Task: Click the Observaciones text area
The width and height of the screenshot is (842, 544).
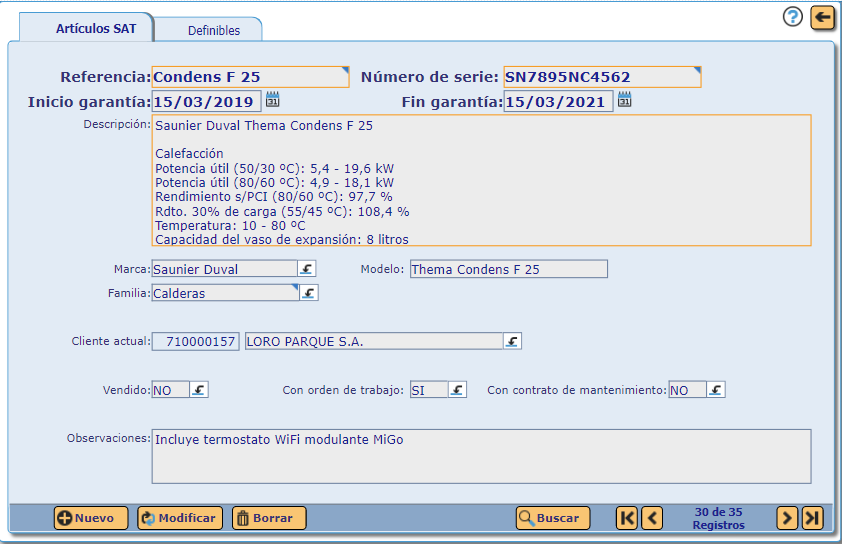Action: tap(481, 456)
